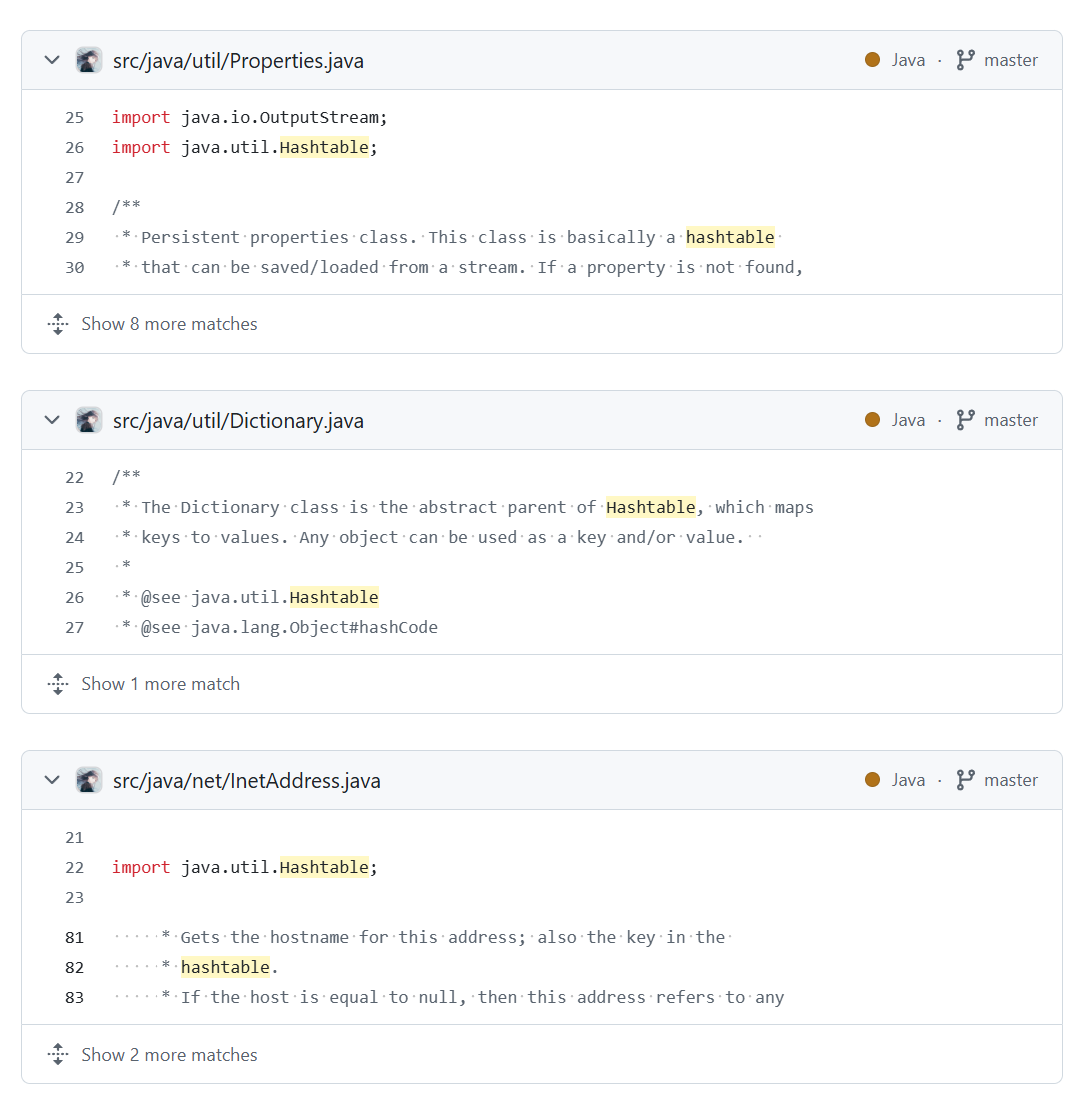Click avatar icon beside Properties.java
The height and width of the screenshot is (1107, 1087).
tap(89, 60)
